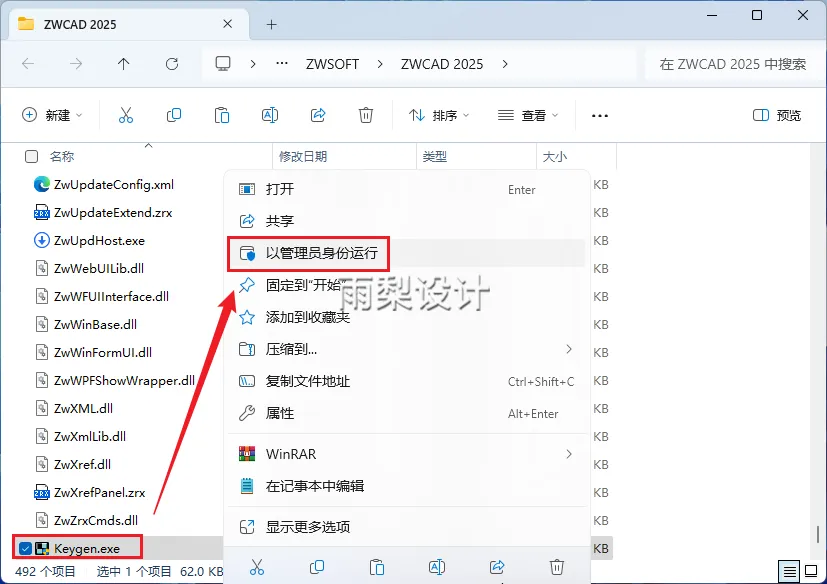Sort by the Date modified (修改日期) header
Image resolution: width=827 pixels, height=584 pixels.
pyautogui.click(x=303, y=156)
